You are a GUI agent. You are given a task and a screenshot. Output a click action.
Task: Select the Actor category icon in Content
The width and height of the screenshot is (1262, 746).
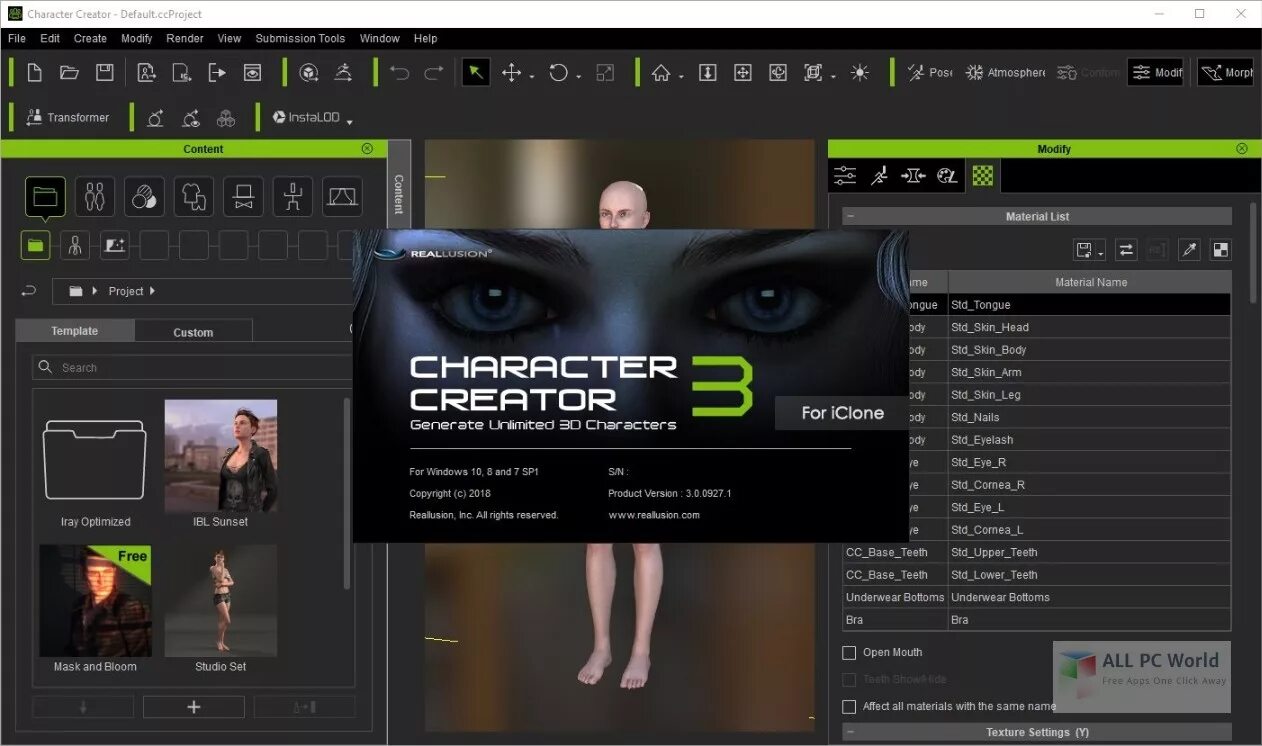[x=94, y=197]
